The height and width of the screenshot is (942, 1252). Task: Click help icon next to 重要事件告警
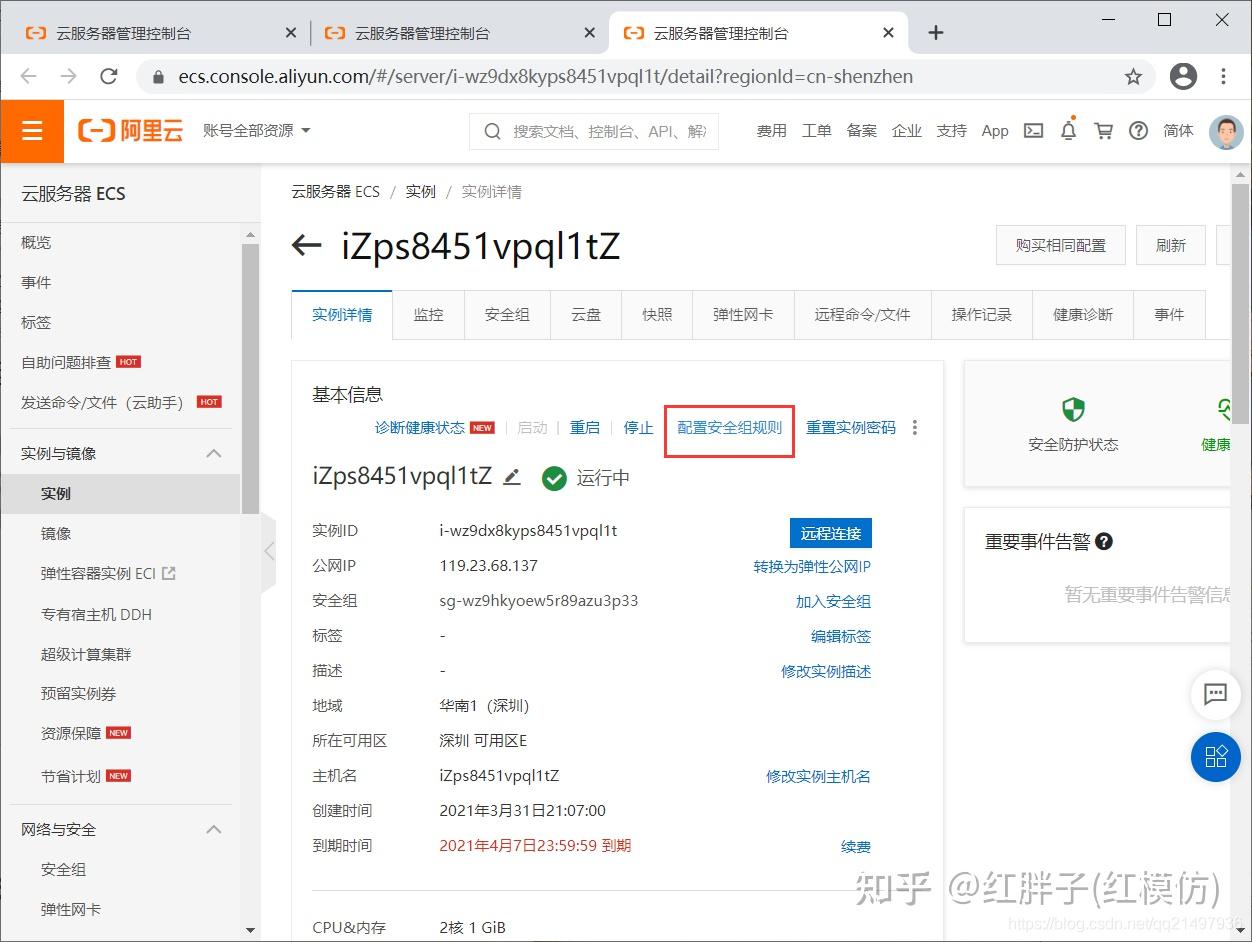coord(1104,541)
